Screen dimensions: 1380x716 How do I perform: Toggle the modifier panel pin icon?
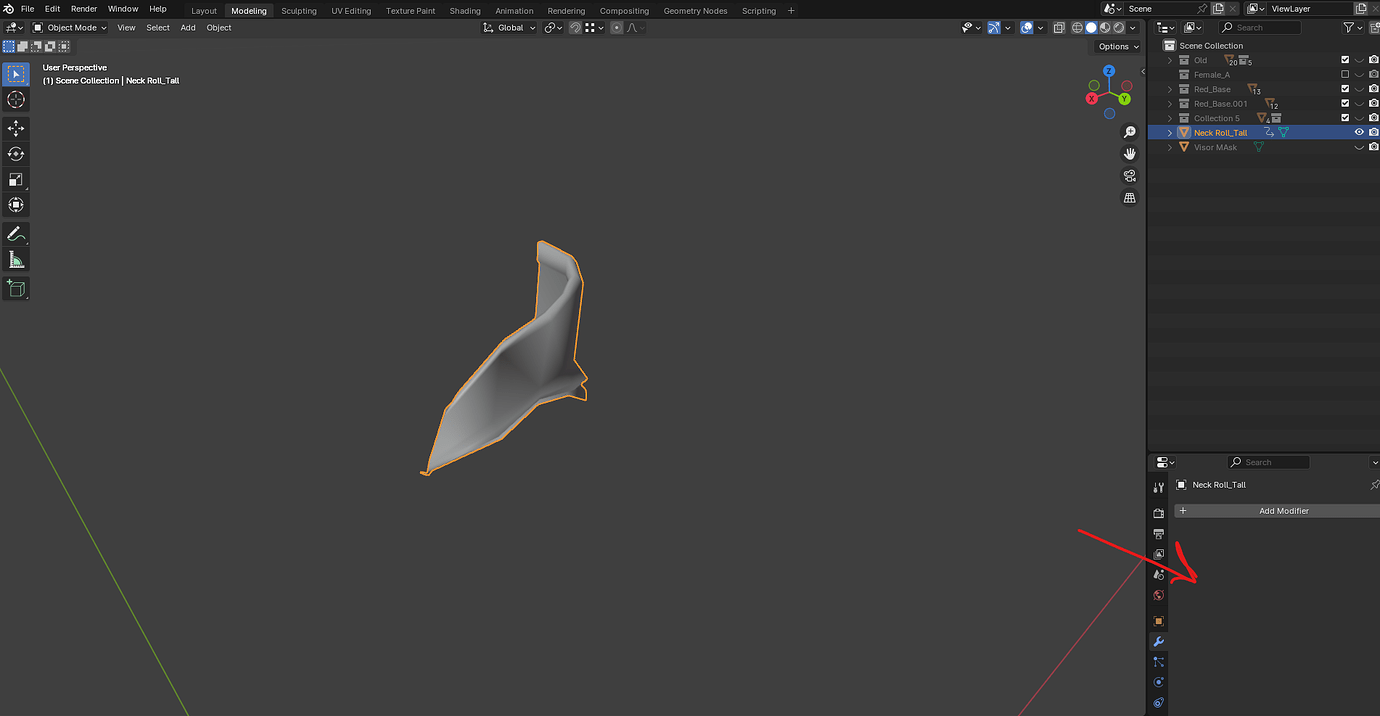pos(1374,485)
